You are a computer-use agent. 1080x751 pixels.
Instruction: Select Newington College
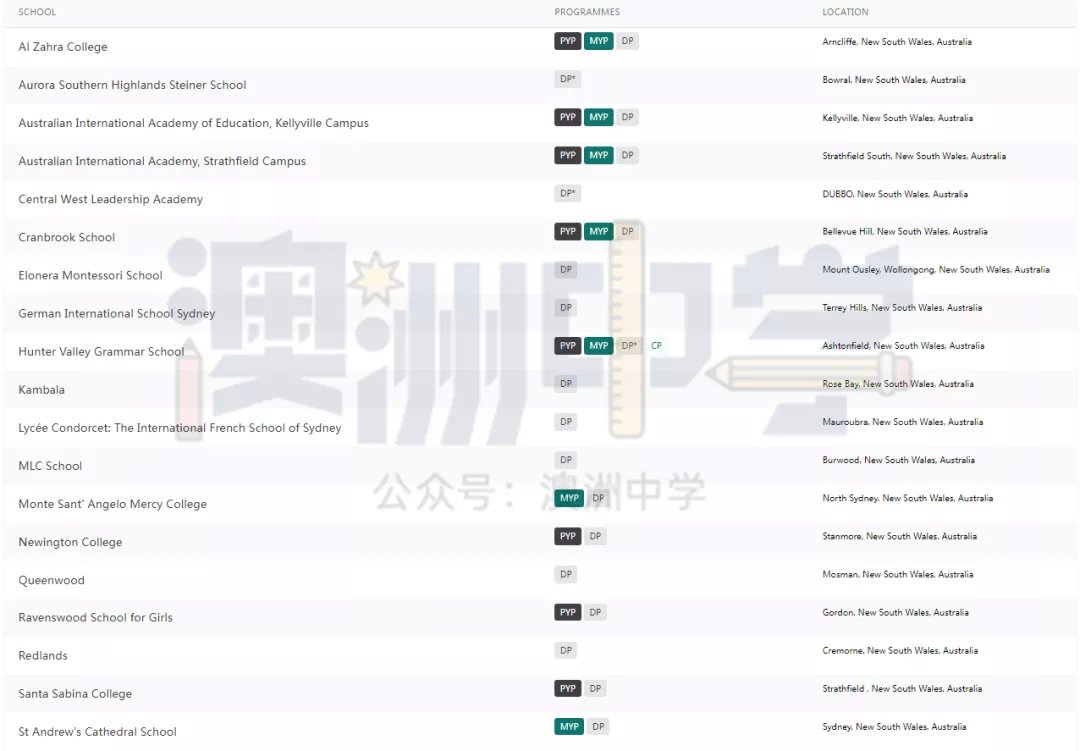(70, 542)
